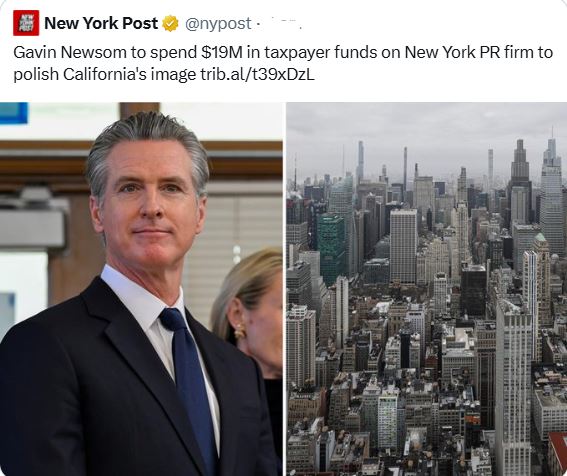The image size is (567, 476).
Task: Visit the @nypost handle profile
Action: coord(218,24)
